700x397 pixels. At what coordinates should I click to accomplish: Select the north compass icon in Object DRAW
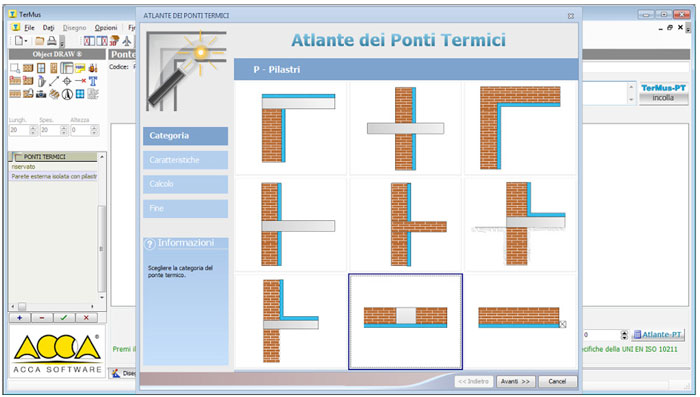[67, 94]
